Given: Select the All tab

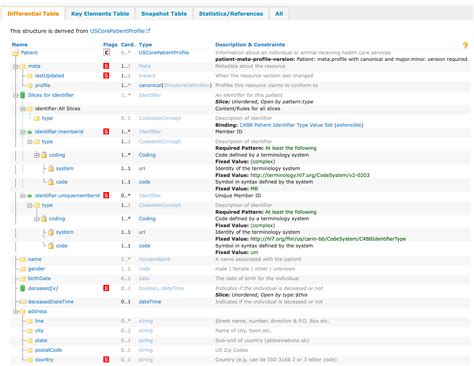Looking at the screenshot, I should 279,14.
